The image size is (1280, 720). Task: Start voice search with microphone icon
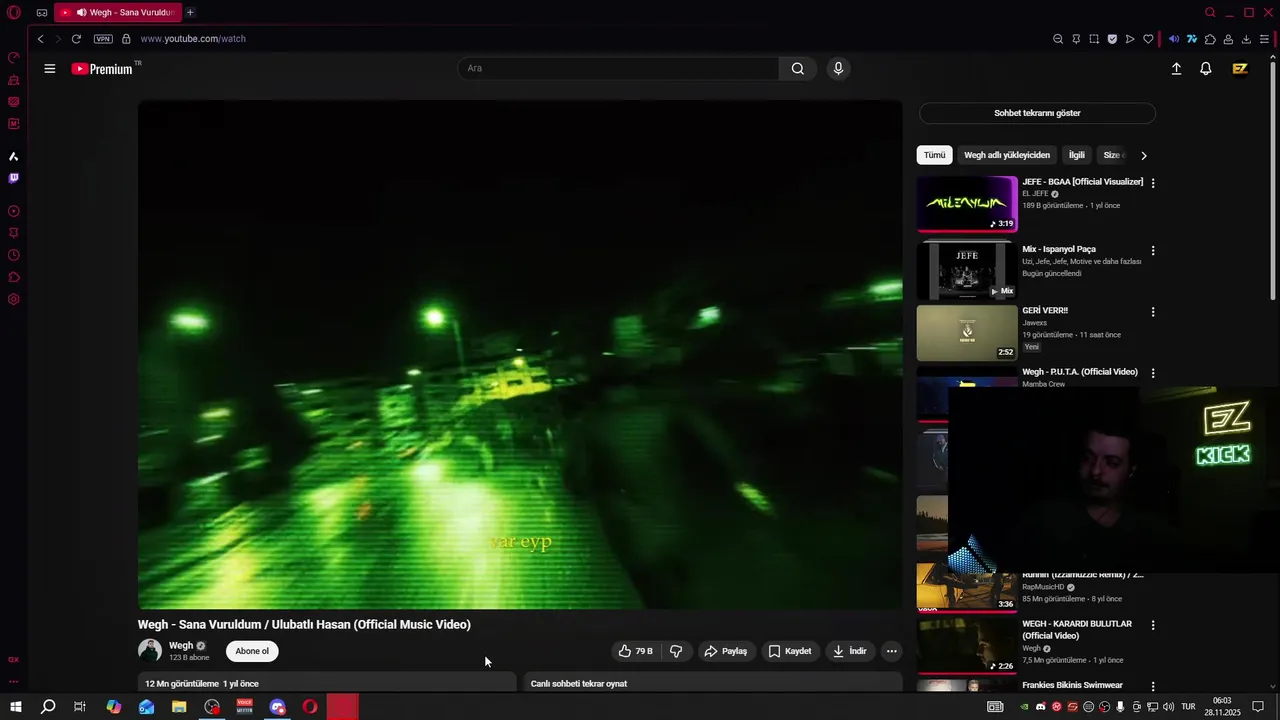838,69
